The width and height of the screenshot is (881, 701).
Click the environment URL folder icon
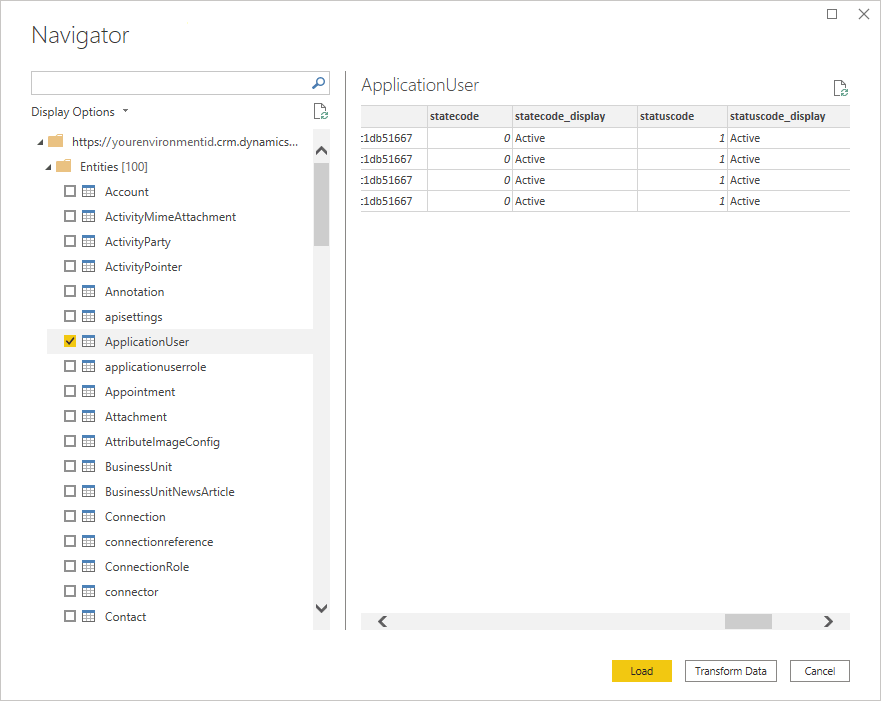56,141
